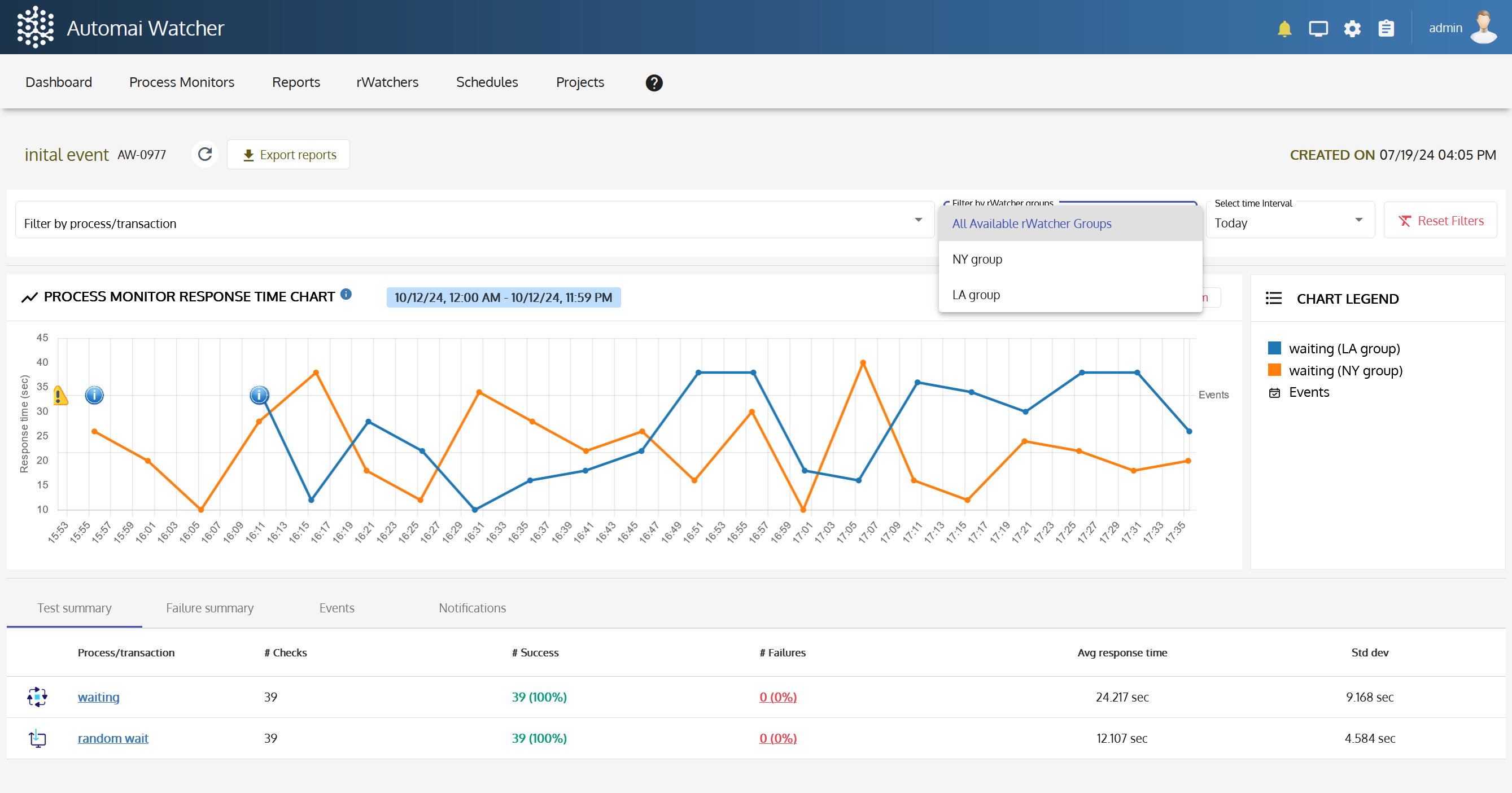Click Export reports button

pos(289,155)
